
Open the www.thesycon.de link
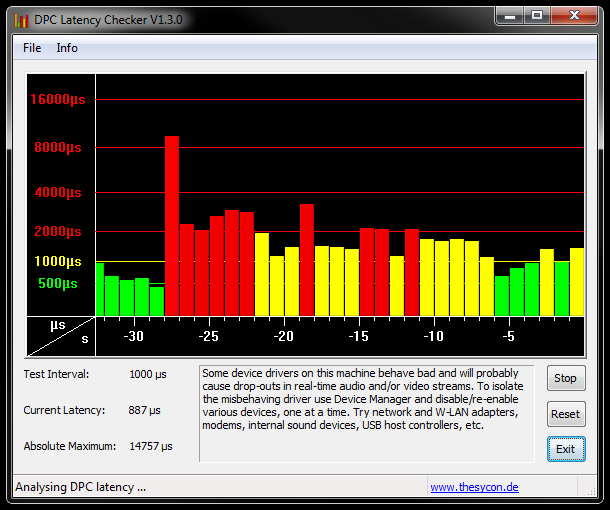coord(474,487)
